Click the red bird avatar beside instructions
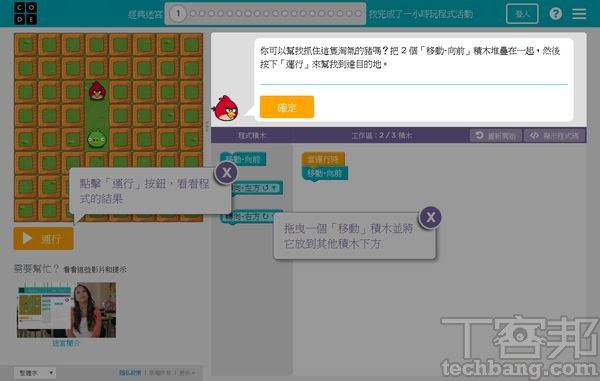Viewport: 600px width, 381px height. [x=226, y=109]
